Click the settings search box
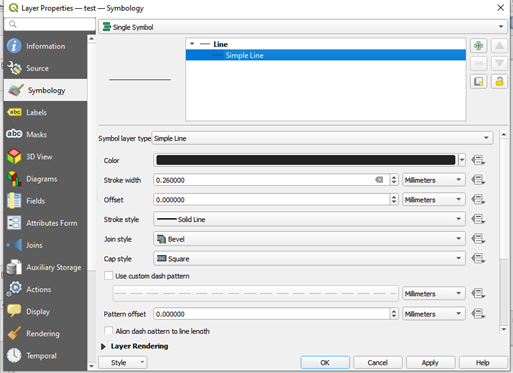 50,24
